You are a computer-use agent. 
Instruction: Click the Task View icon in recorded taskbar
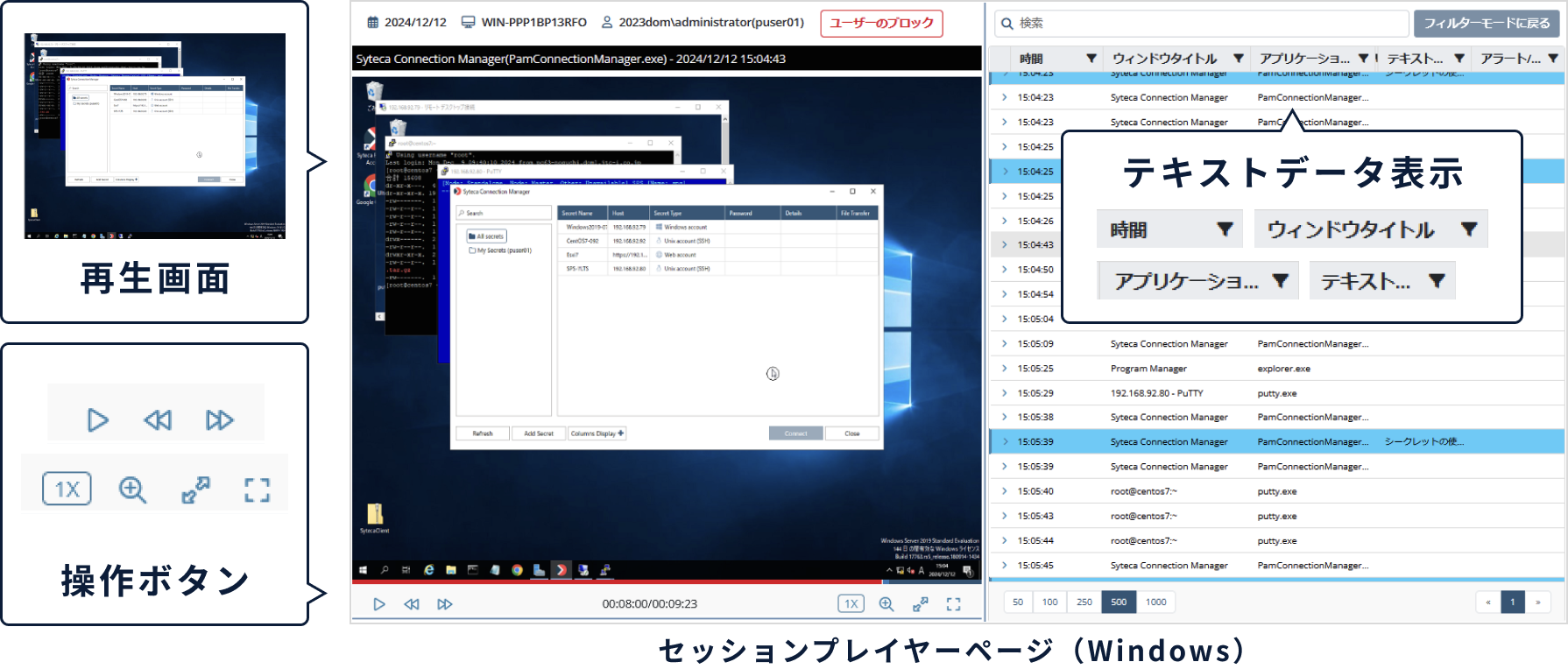406,570
